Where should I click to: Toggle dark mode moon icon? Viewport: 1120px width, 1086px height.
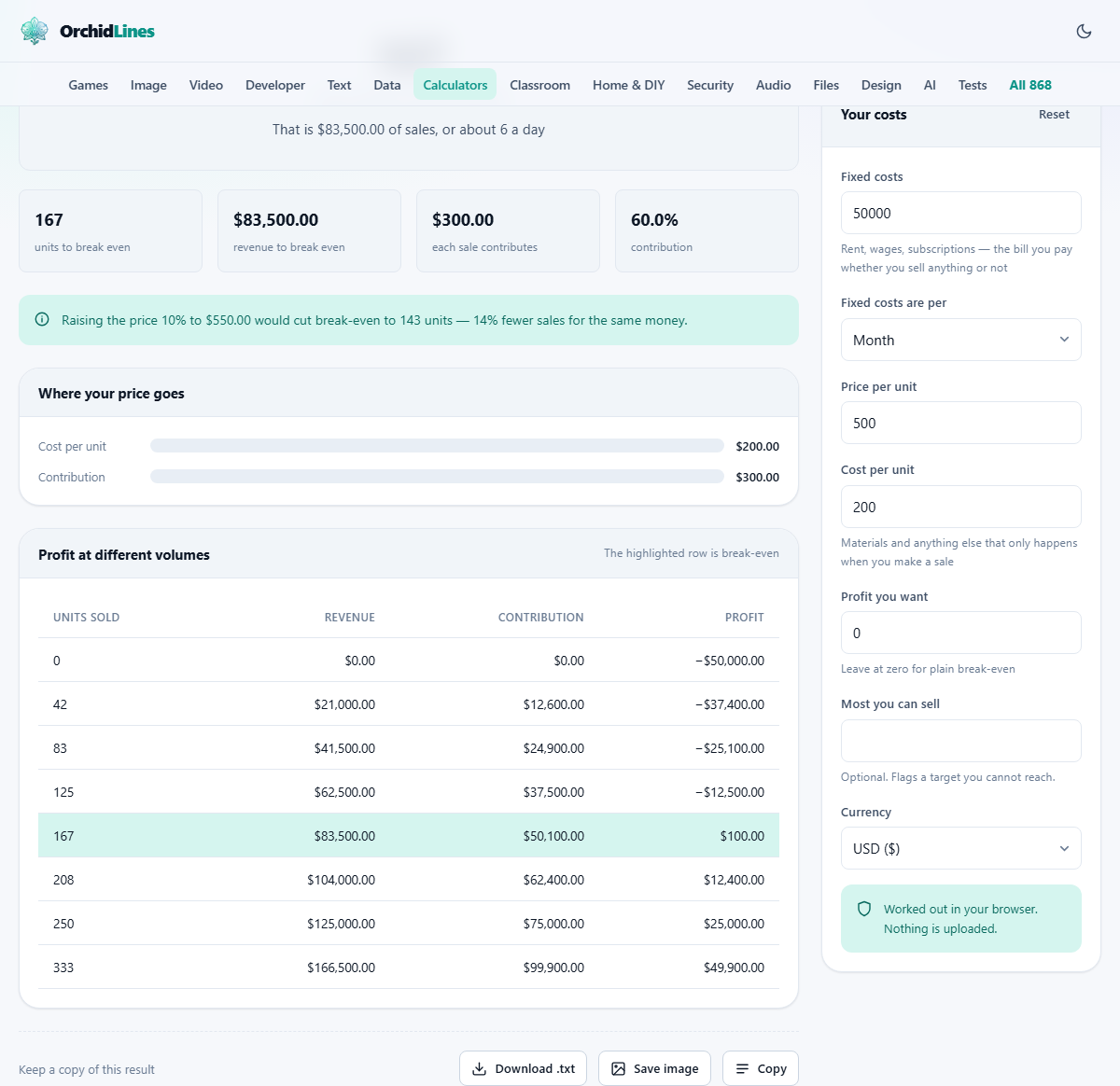click(1084, 31)
